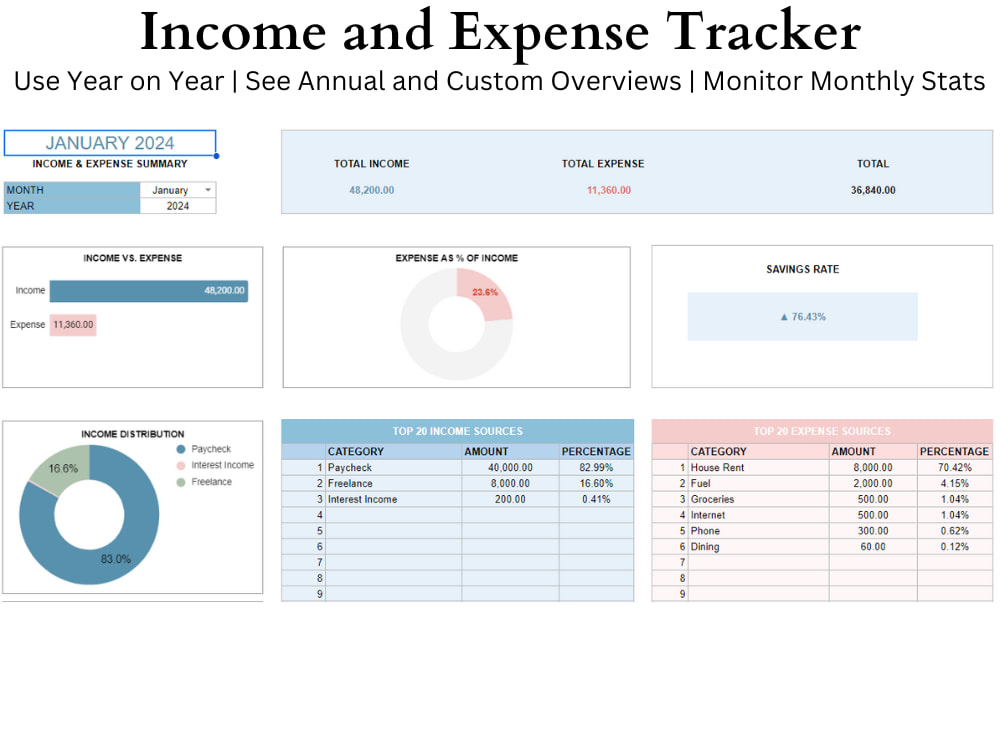
Task: Click the 0.62% percentage cell
Action: click(955, 531)
